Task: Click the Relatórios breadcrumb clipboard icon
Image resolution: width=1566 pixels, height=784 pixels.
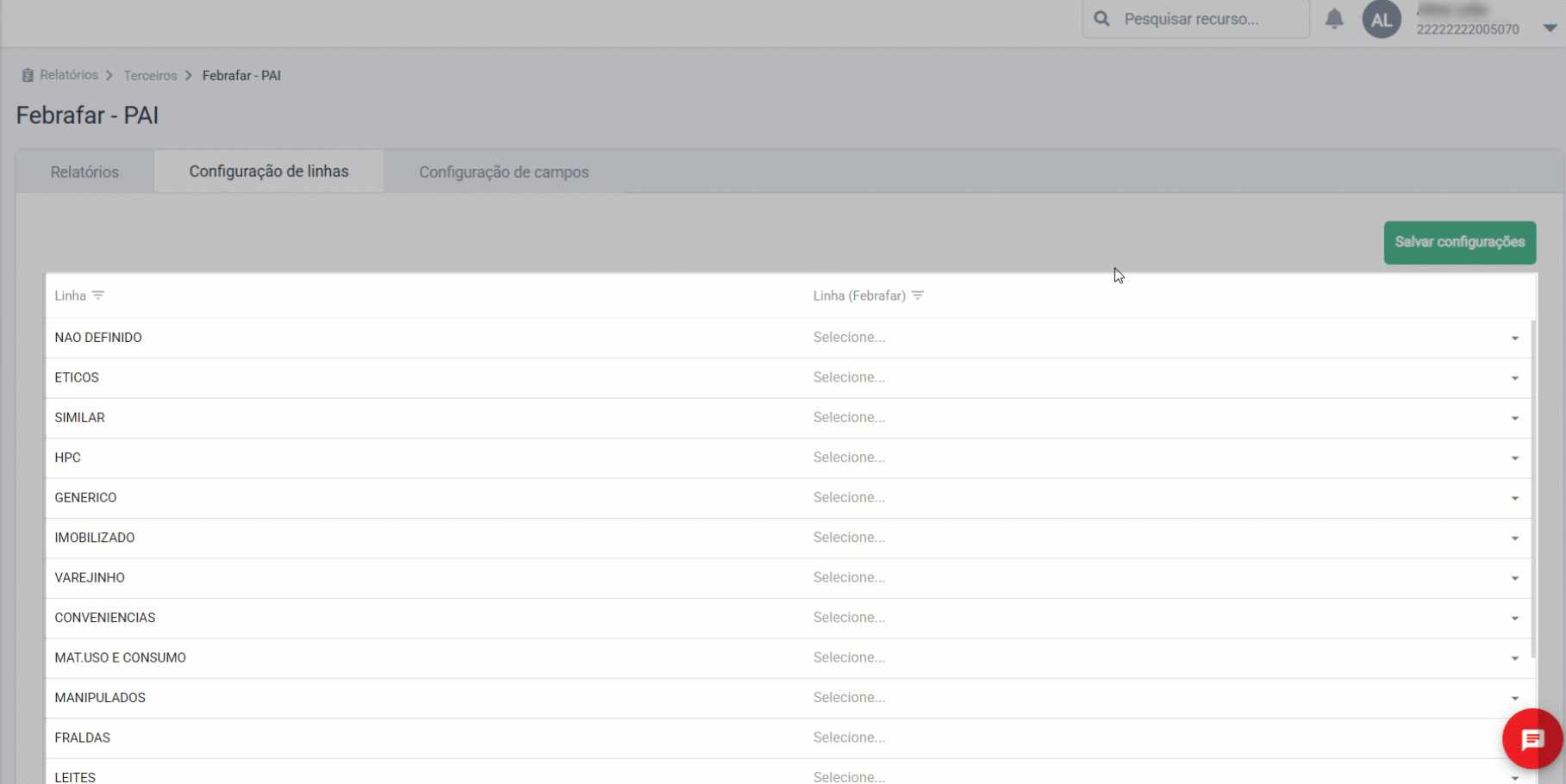Action: point(28,75)
